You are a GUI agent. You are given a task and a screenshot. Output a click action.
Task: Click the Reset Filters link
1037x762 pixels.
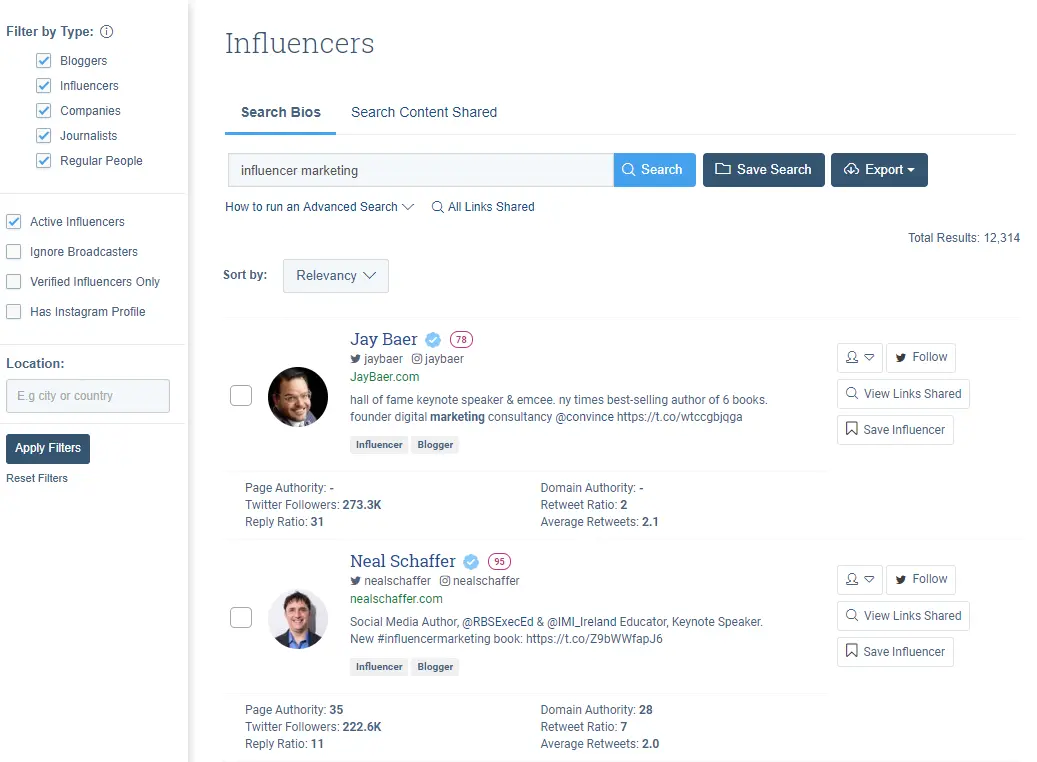[x=37, y=478]
